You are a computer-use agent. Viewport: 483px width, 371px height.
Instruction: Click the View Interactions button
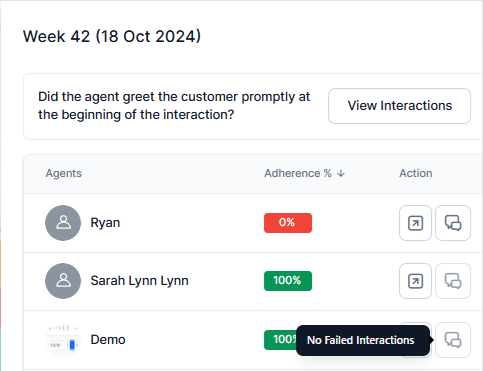click(399, 106)
